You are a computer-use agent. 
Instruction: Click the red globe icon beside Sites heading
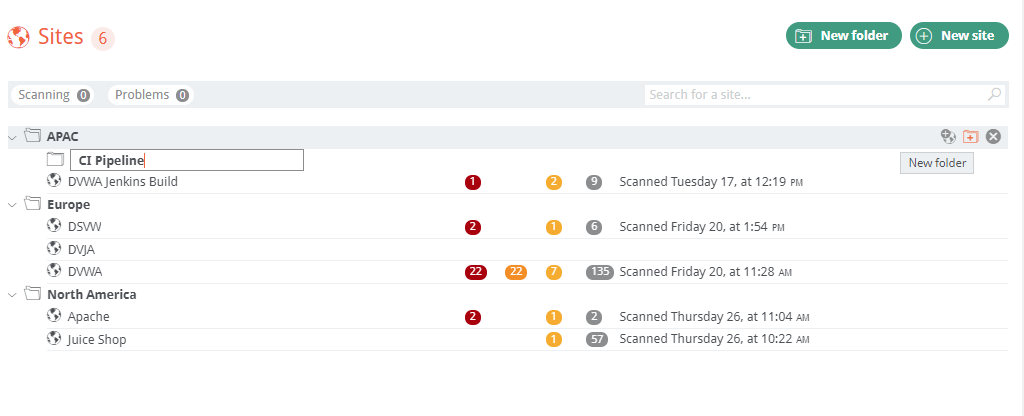click(18, 38)
